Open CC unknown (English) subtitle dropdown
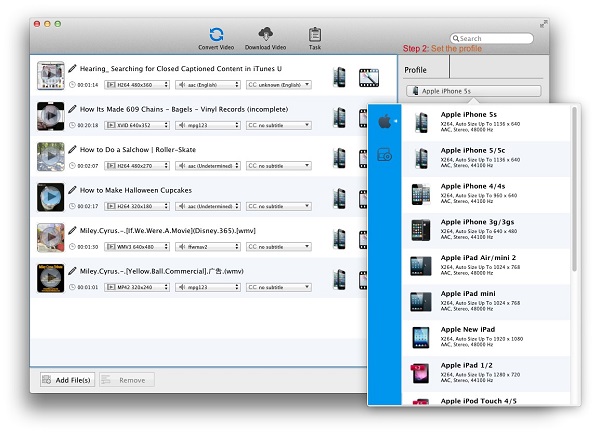Image resolution: width=600 pixels, height=434 pixels. click(279, 85)
